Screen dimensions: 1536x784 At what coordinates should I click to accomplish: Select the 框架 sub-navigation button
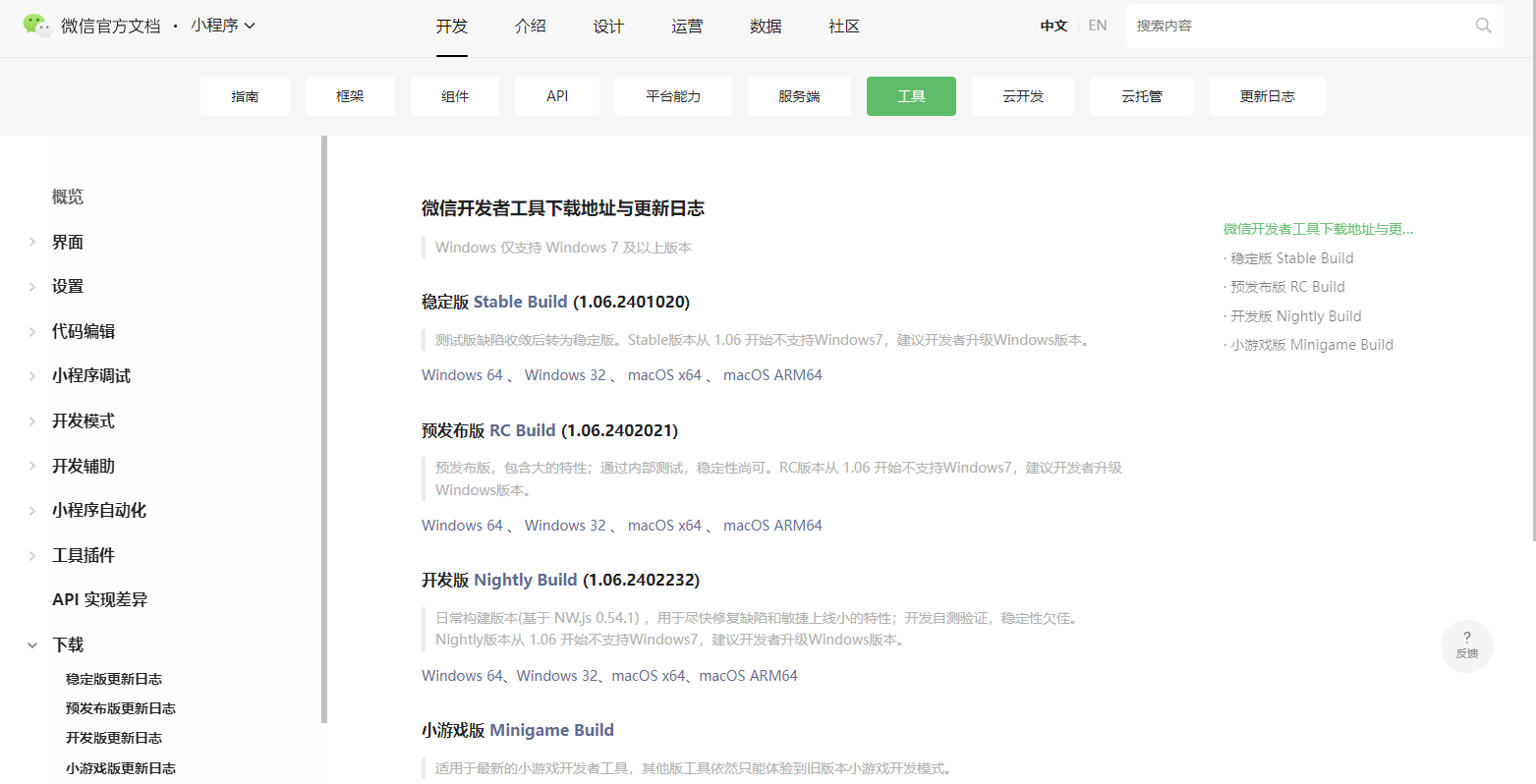coord(350,96)
